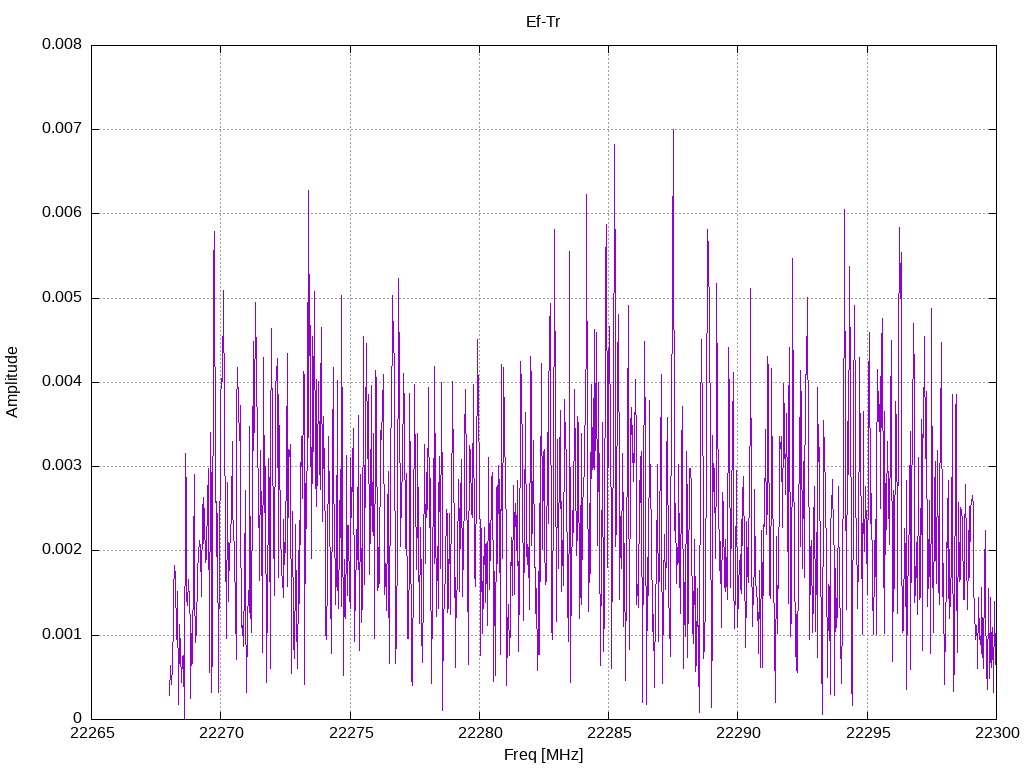Click the y-axis tick label 0.003
Viewport: 1024px width, 768px height.
pos(62,466)
